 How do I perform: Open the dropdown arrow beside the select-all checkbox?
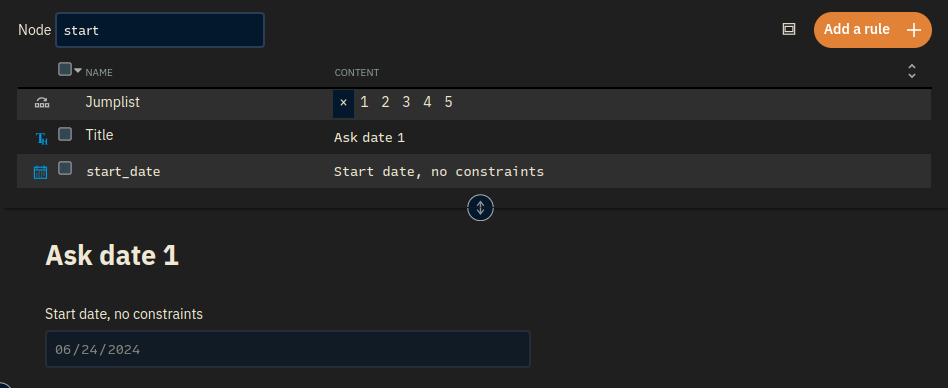(x=78, y=70)
